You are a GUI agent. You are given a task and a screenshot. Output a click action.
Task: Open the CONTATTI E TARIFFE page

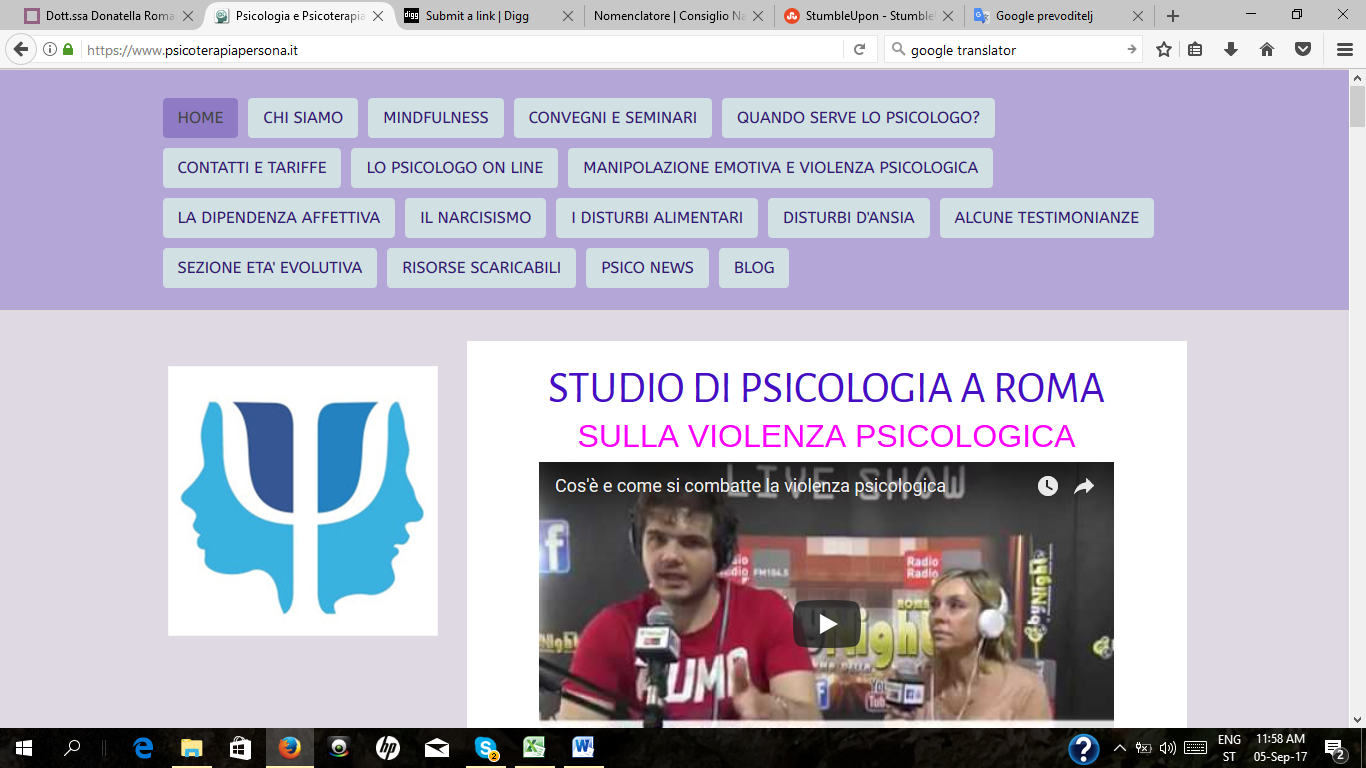252,168
